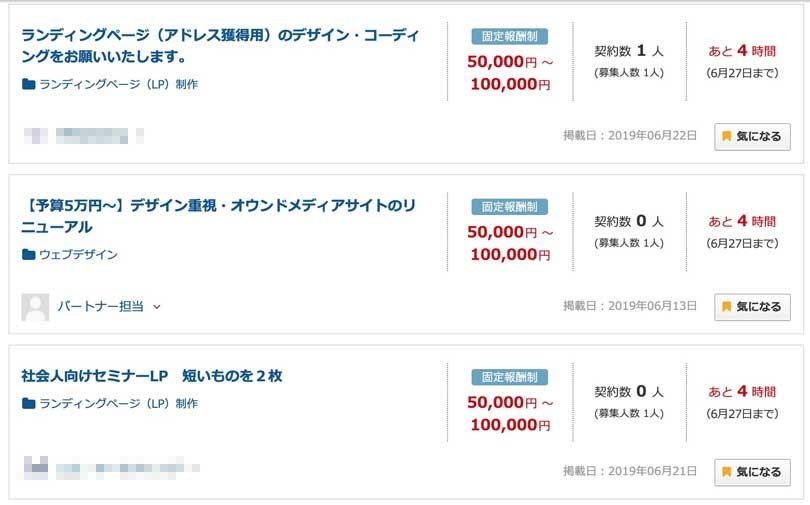
Task: Click the パートナー担当 avatar image
Action: [35, 307]
